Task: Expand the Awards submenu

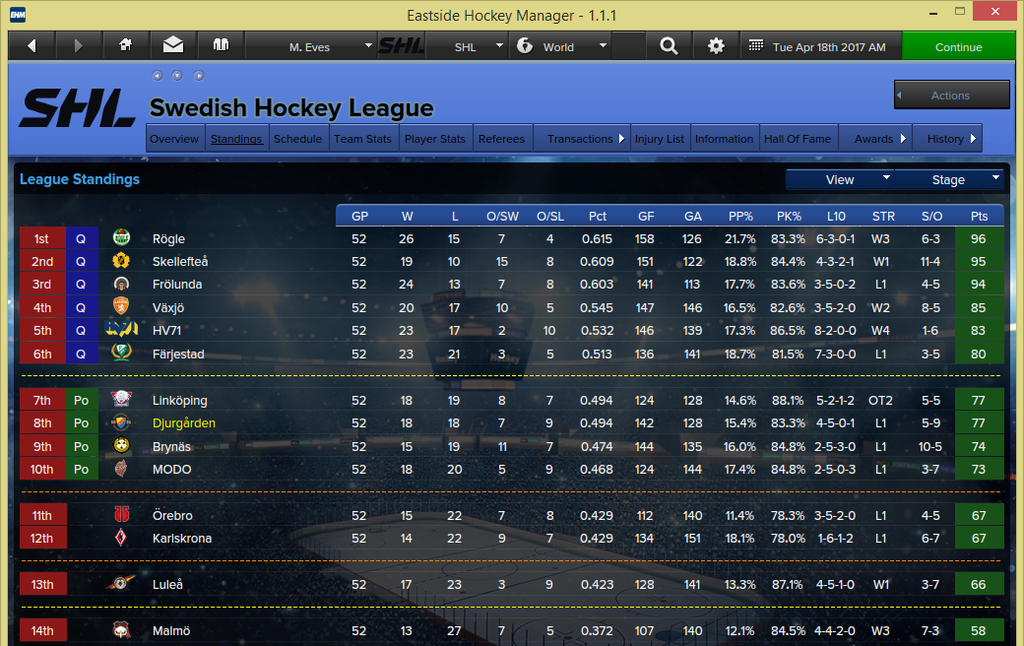Action: [875, 138]
